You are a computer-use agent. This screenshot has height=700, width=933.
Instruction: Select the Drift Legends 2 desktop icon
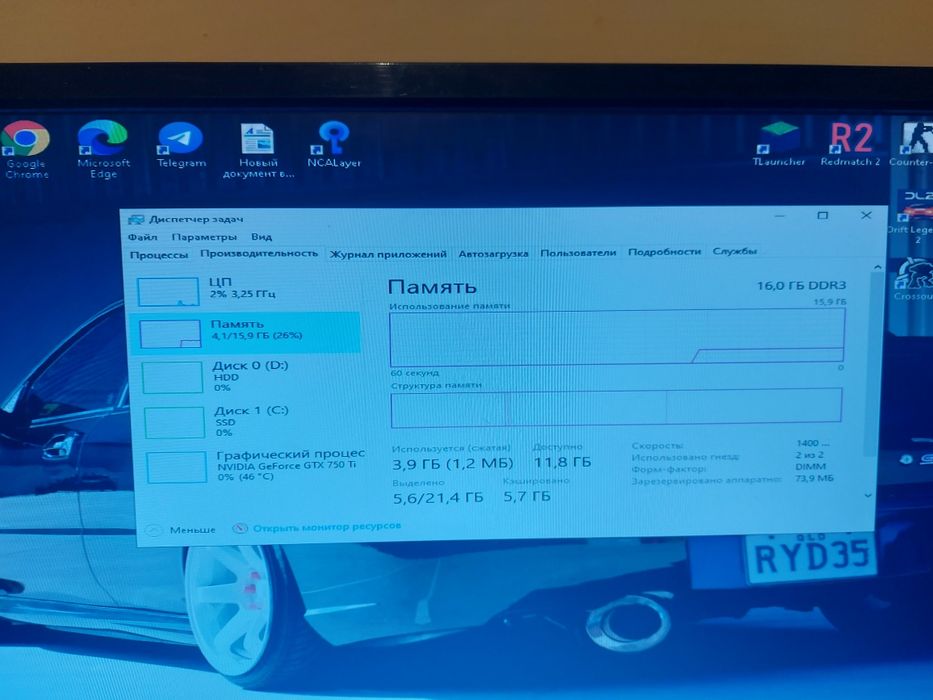913,217
